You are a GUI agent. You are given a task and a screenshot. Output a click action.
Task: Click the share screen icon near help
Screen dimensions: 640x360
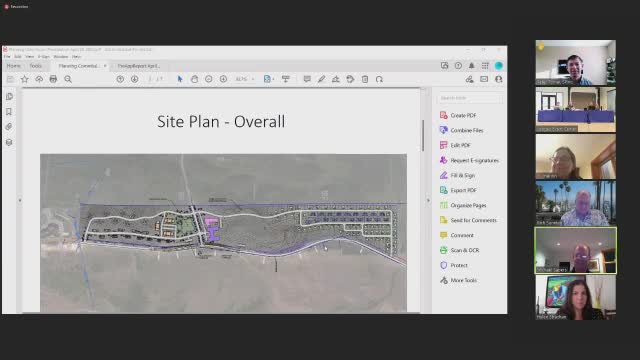pyautogui.click(x=444, y=66)
